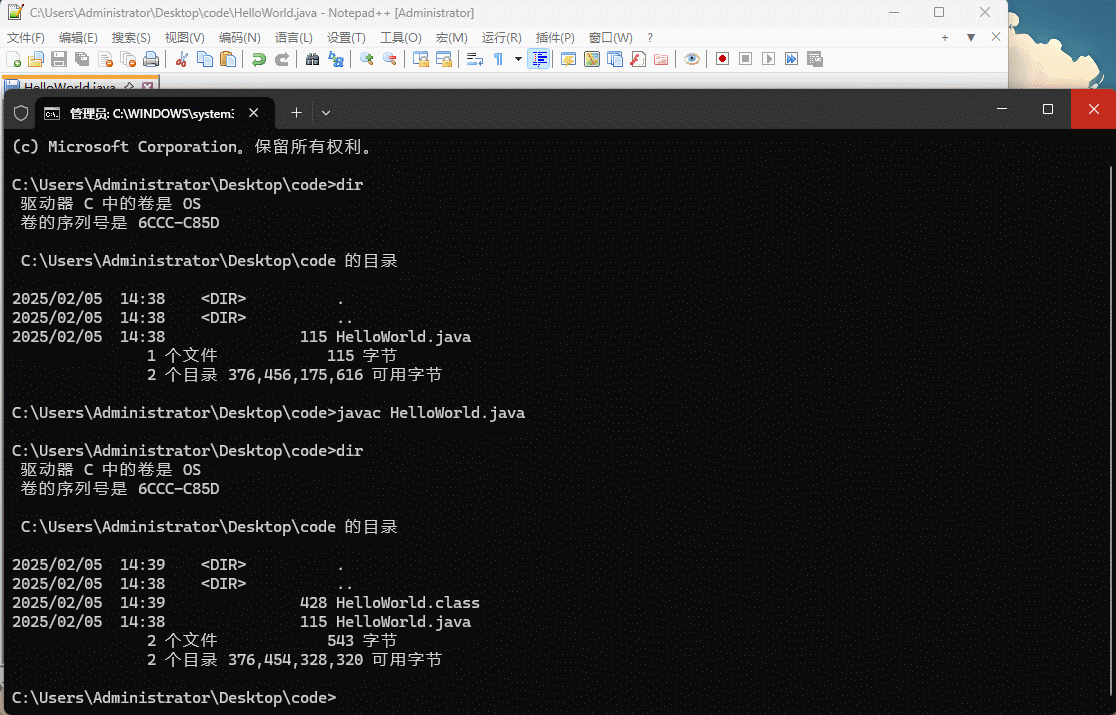Toggle word wrap toolbar button

pyautogui.click(x=475, y=59)
